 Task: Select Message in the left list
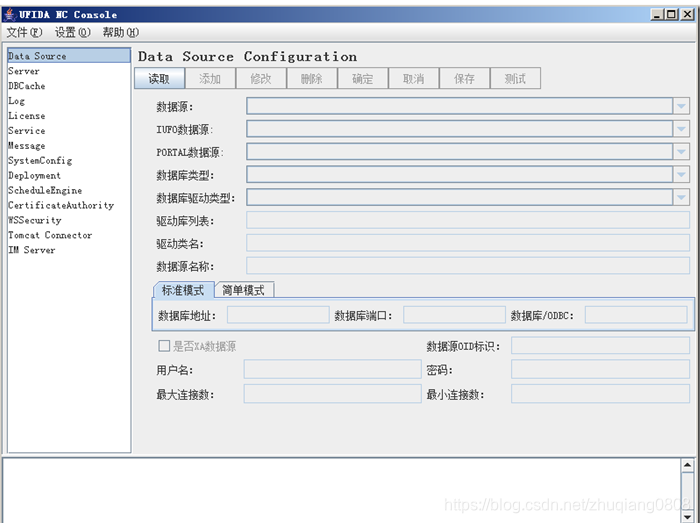coord(69,145)
